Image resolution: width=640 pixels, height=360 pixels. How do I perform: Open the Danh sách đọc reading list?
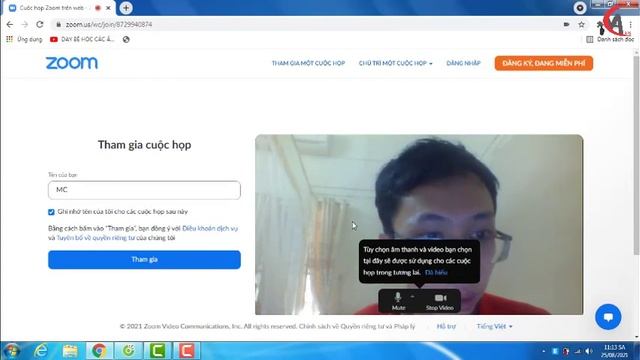click(610, 40)
